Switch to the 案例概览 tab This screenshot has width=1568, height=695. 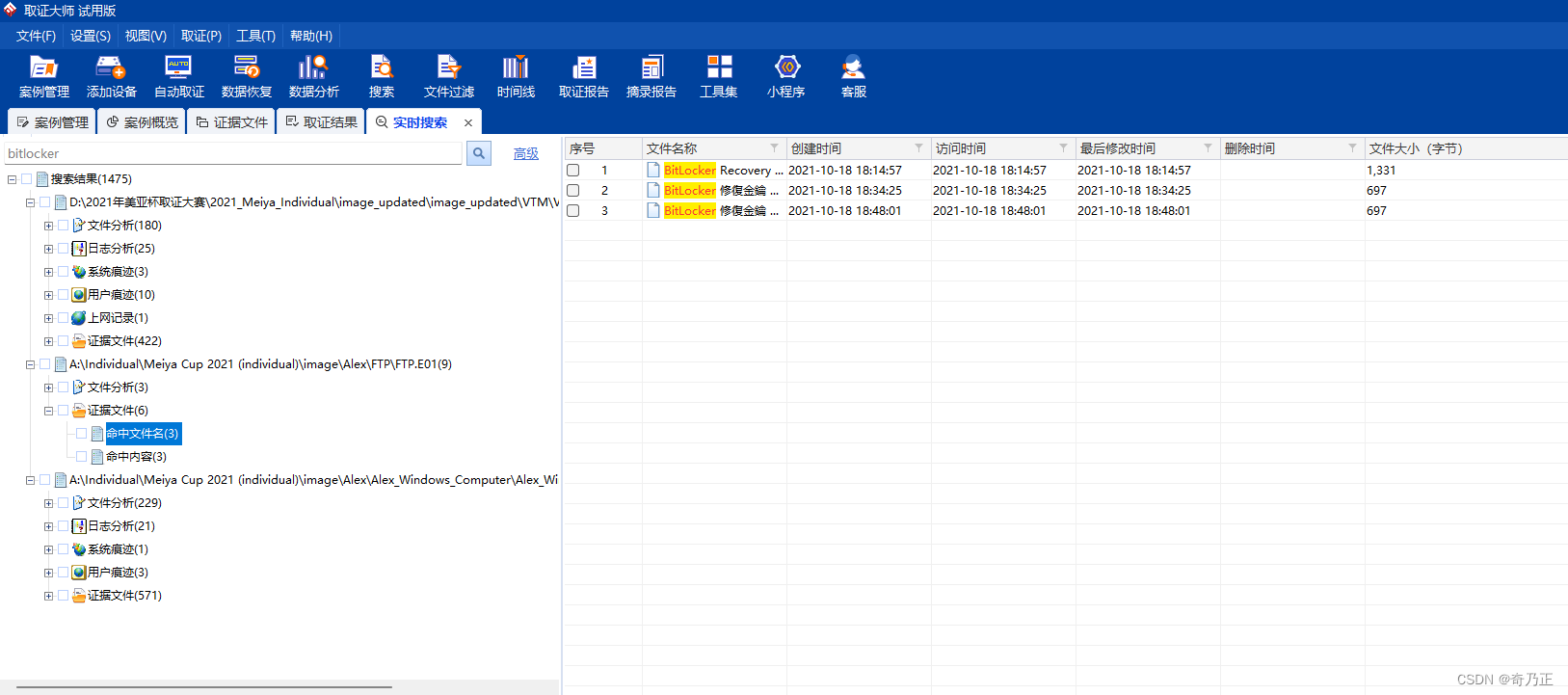(x=142, y=122)
